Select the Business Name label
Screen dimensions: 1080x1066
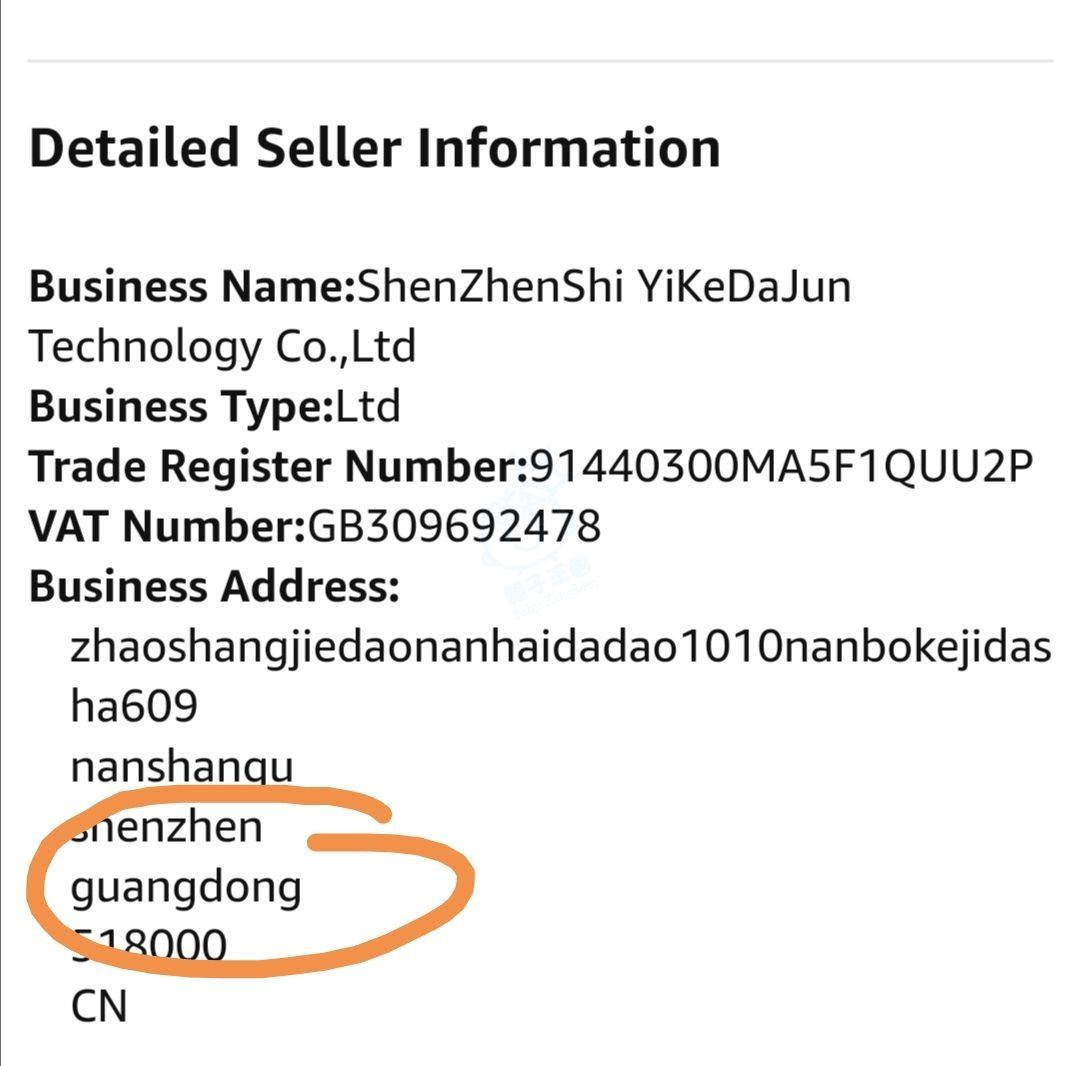pyautogui.click(x=192, y=287)
